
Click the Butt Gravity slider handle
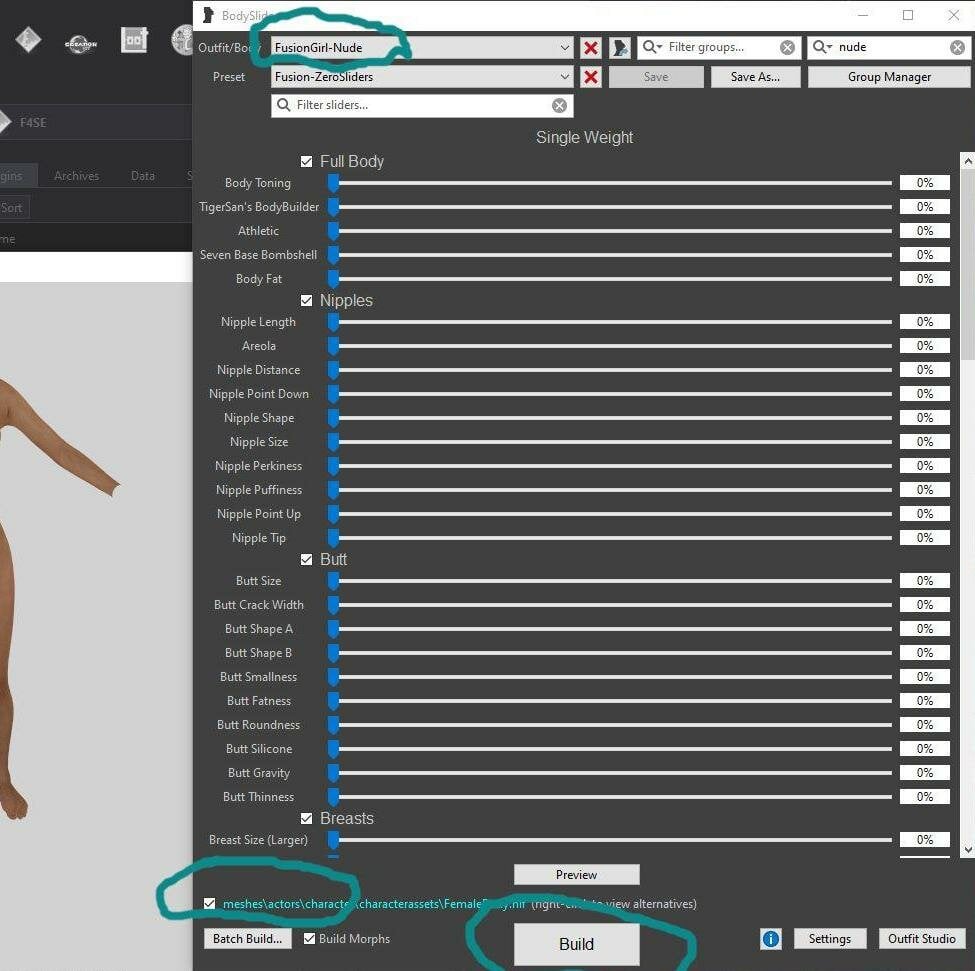(x=333, y=773)
